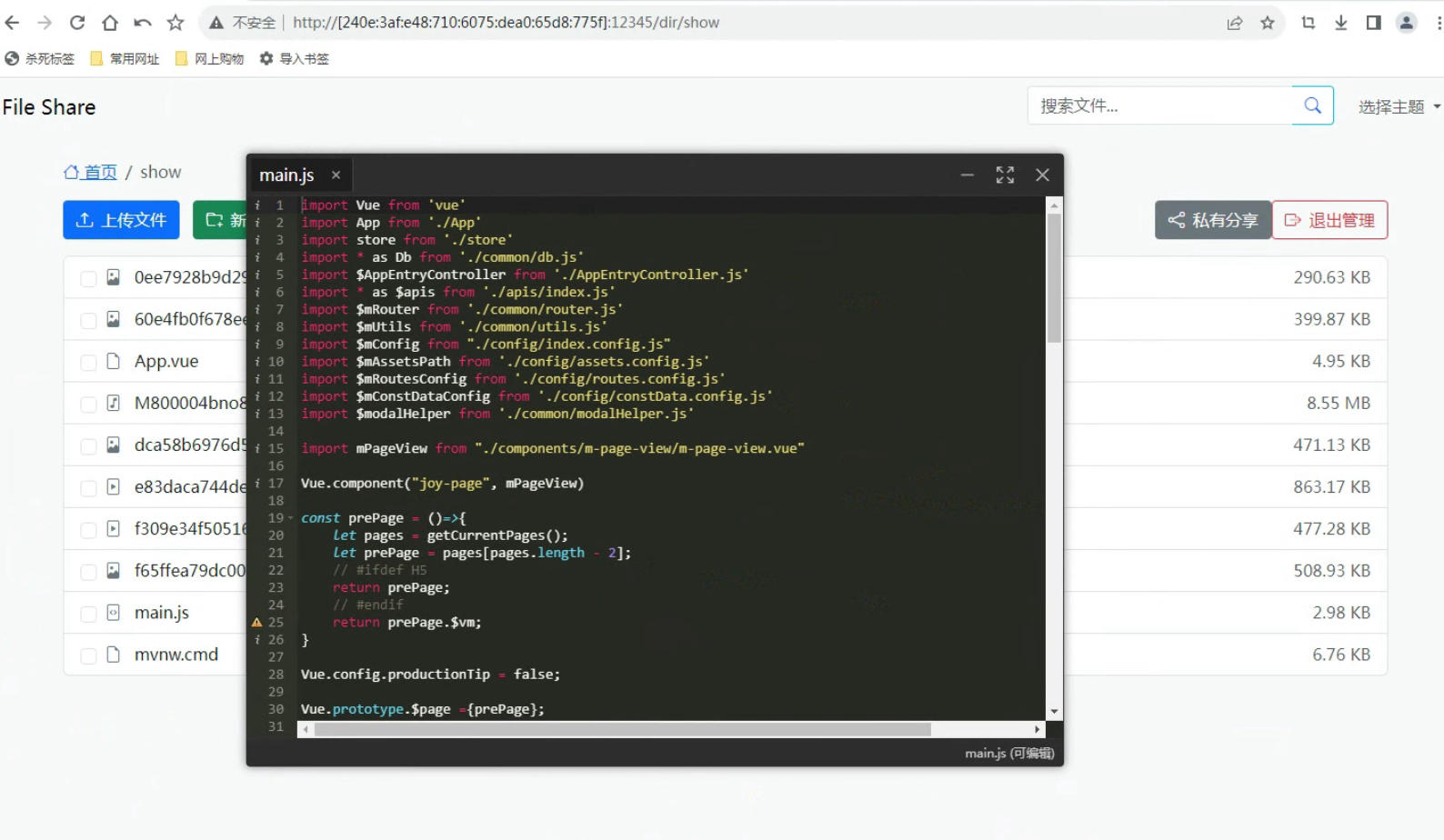The height and width of the screenshot is (840, 1444).
Task: Collapse the code fold at line 19
Action: tap(291, 518)
